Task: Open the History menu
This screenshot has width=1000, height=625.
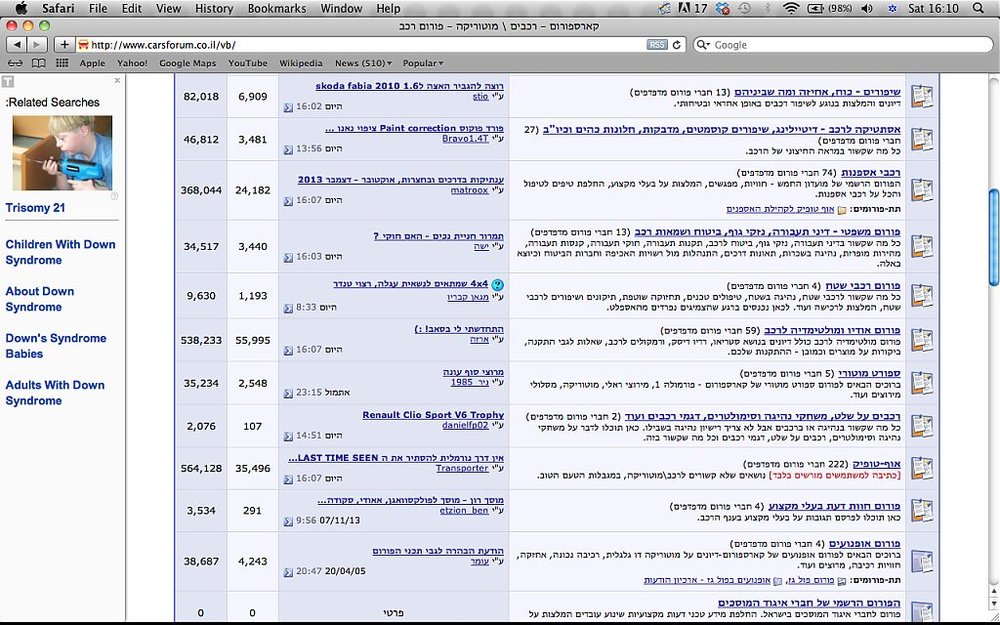Action: click(214, 8)
